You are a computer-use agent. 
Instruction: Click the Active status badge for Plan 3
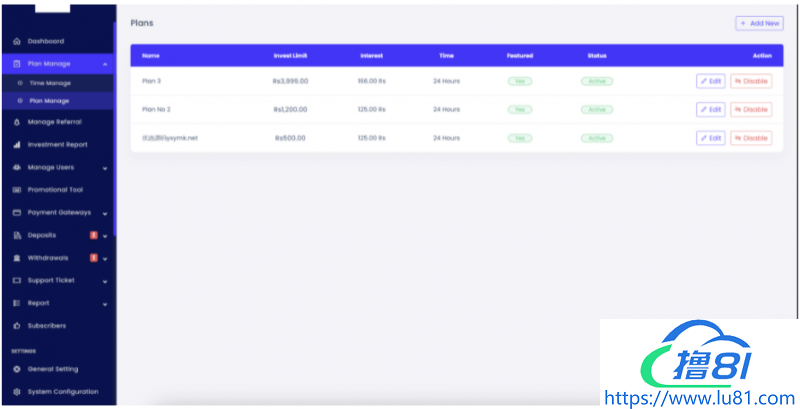coord(597,81)
